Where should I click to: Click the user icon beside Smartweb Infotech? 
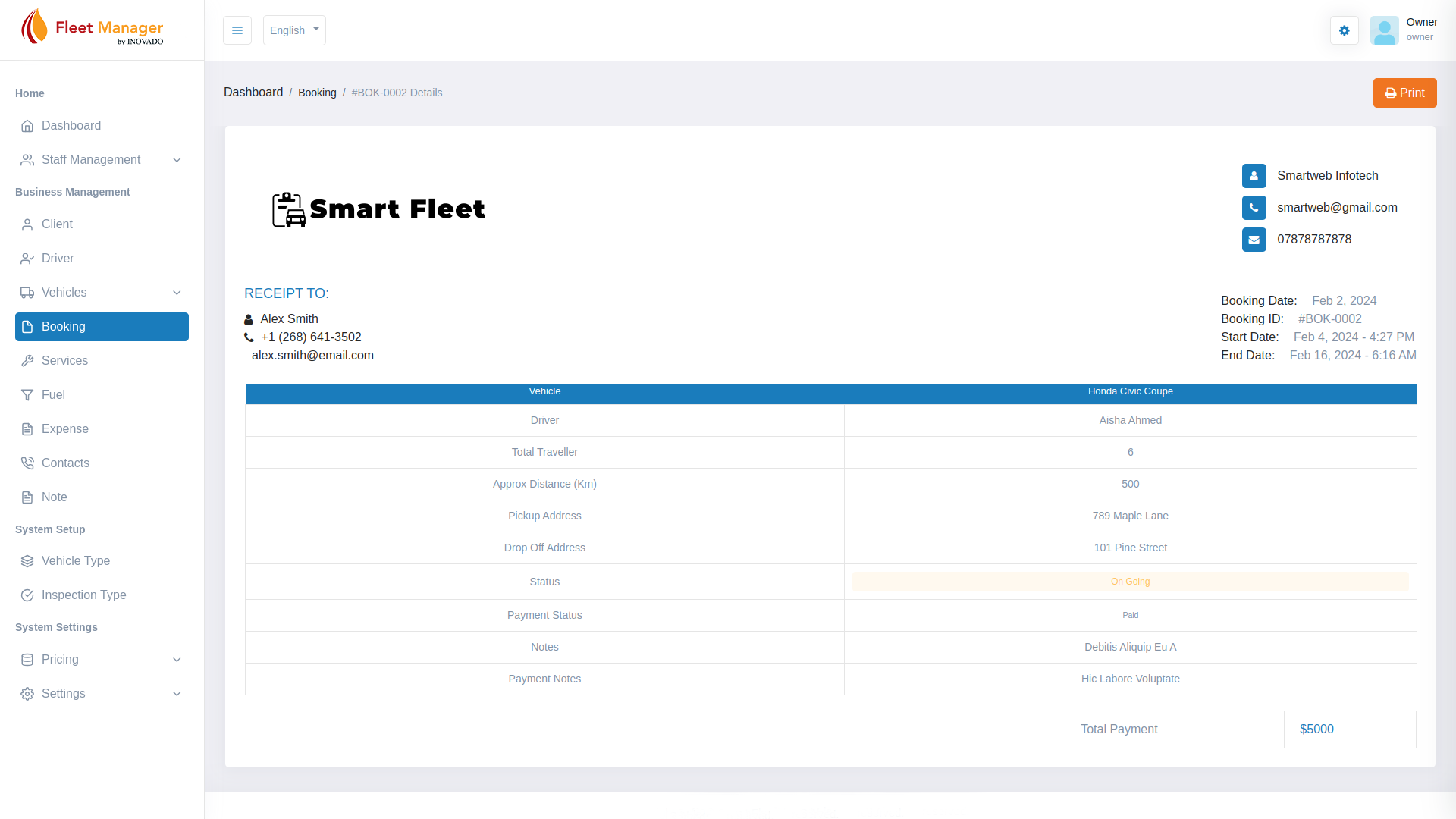click(1254, 176)
